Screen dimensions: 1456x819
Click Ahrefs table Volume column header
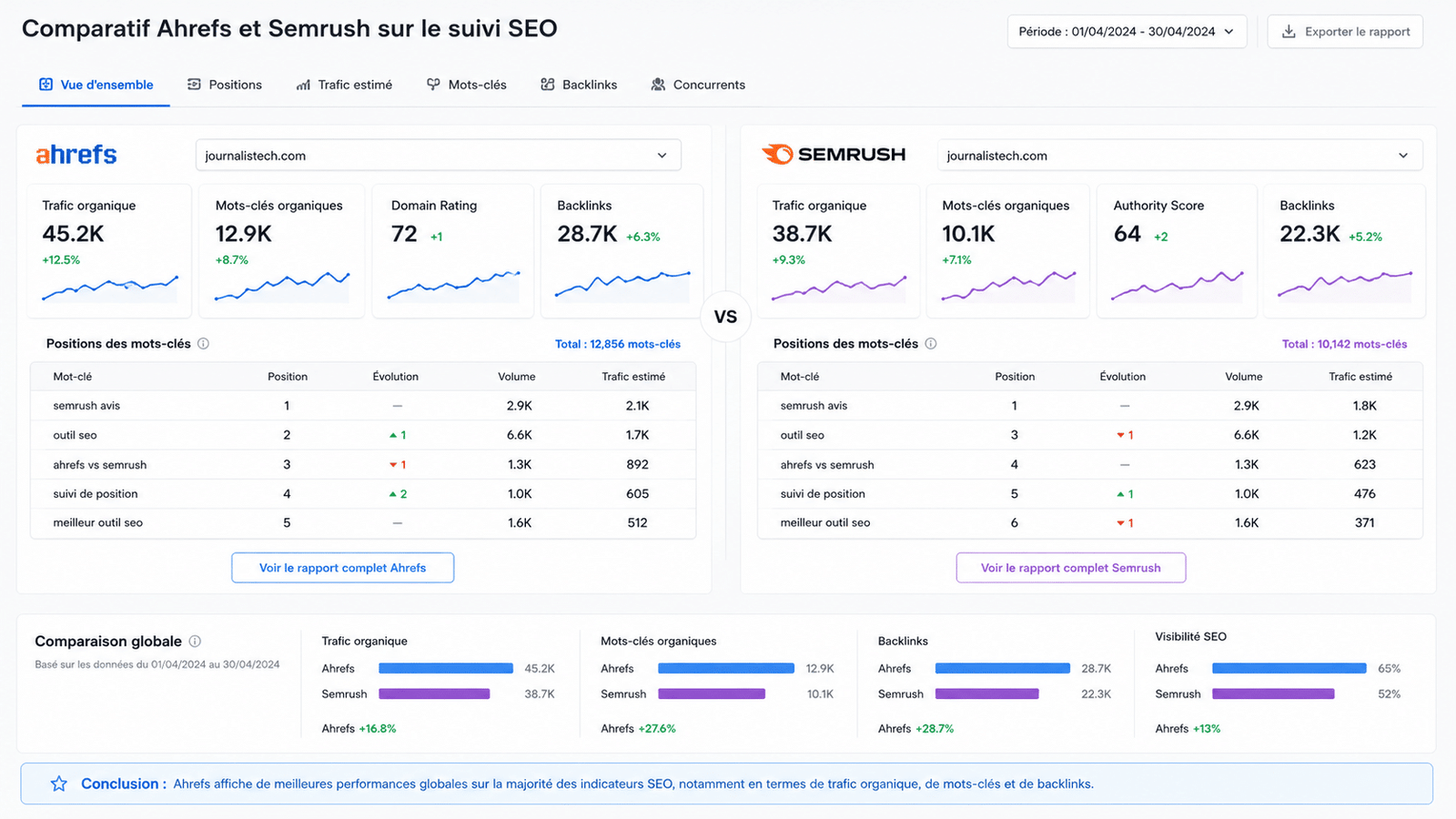(x=517, y=377)
